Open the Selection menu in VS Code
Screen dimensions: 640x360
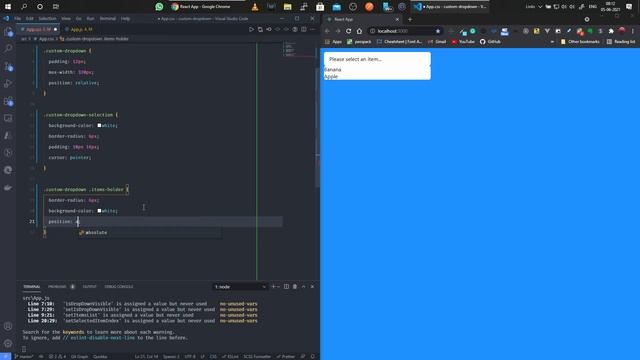point(47,19)
